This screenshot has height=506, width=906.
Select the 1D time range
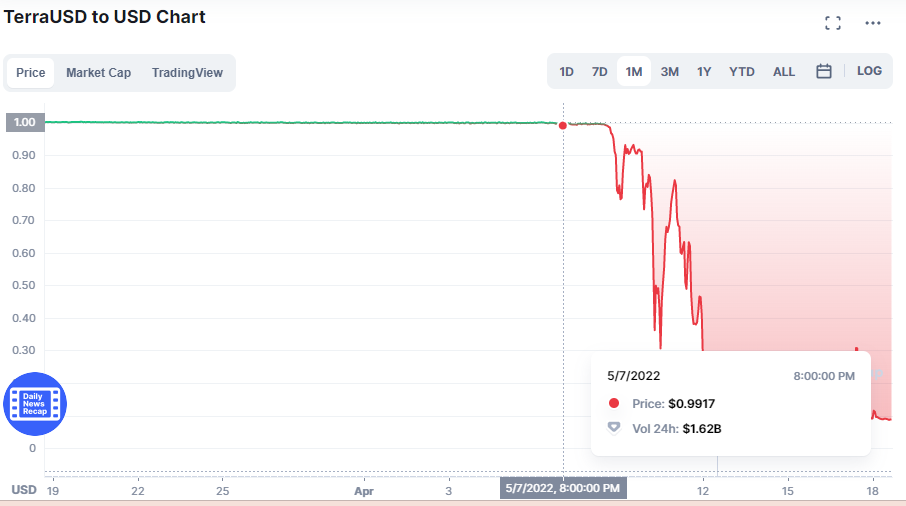pos(566,72)
